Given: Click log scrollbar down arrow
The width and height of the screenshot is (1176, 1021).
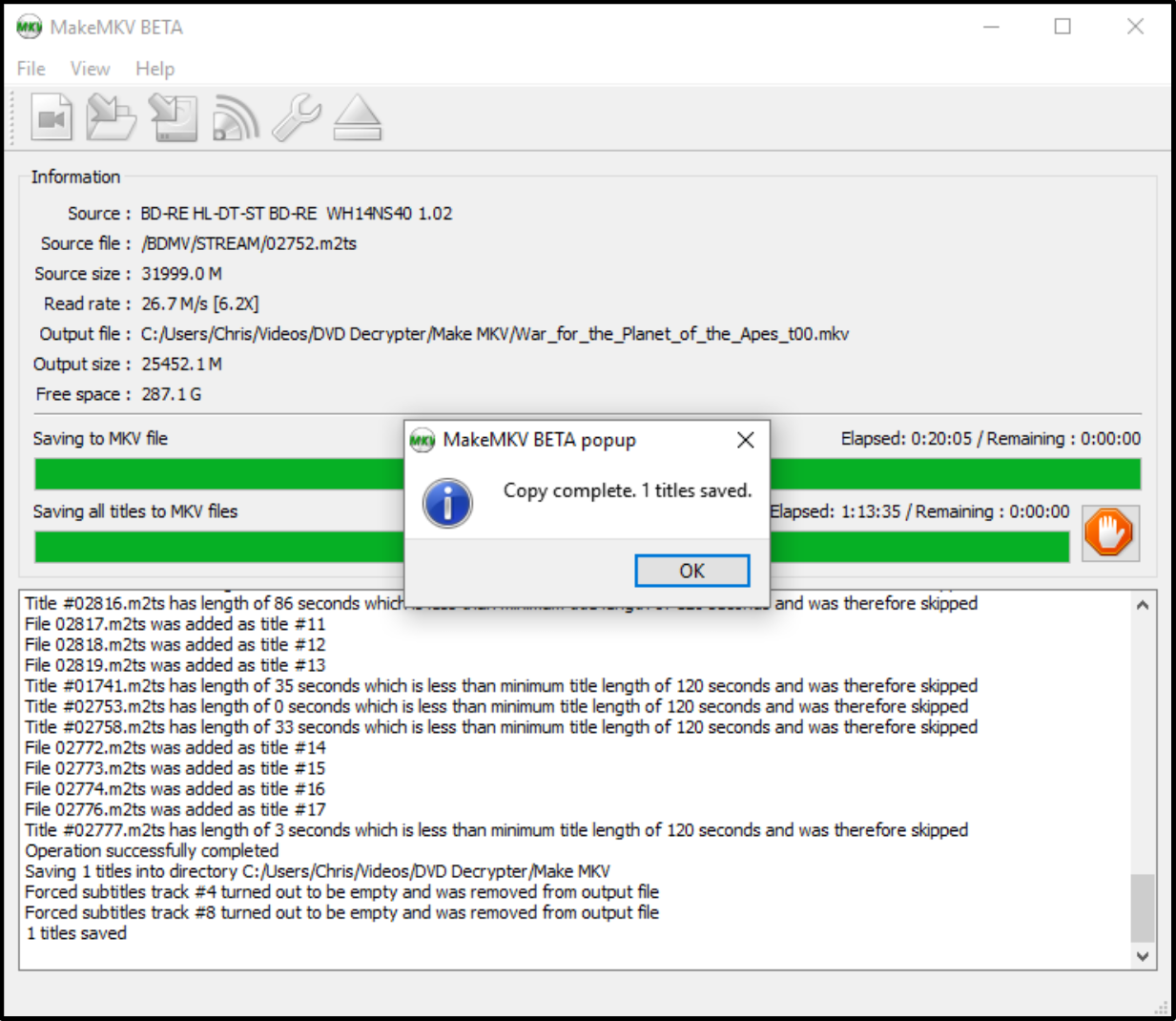Looking at the screenshot, I should point(1143,956).
